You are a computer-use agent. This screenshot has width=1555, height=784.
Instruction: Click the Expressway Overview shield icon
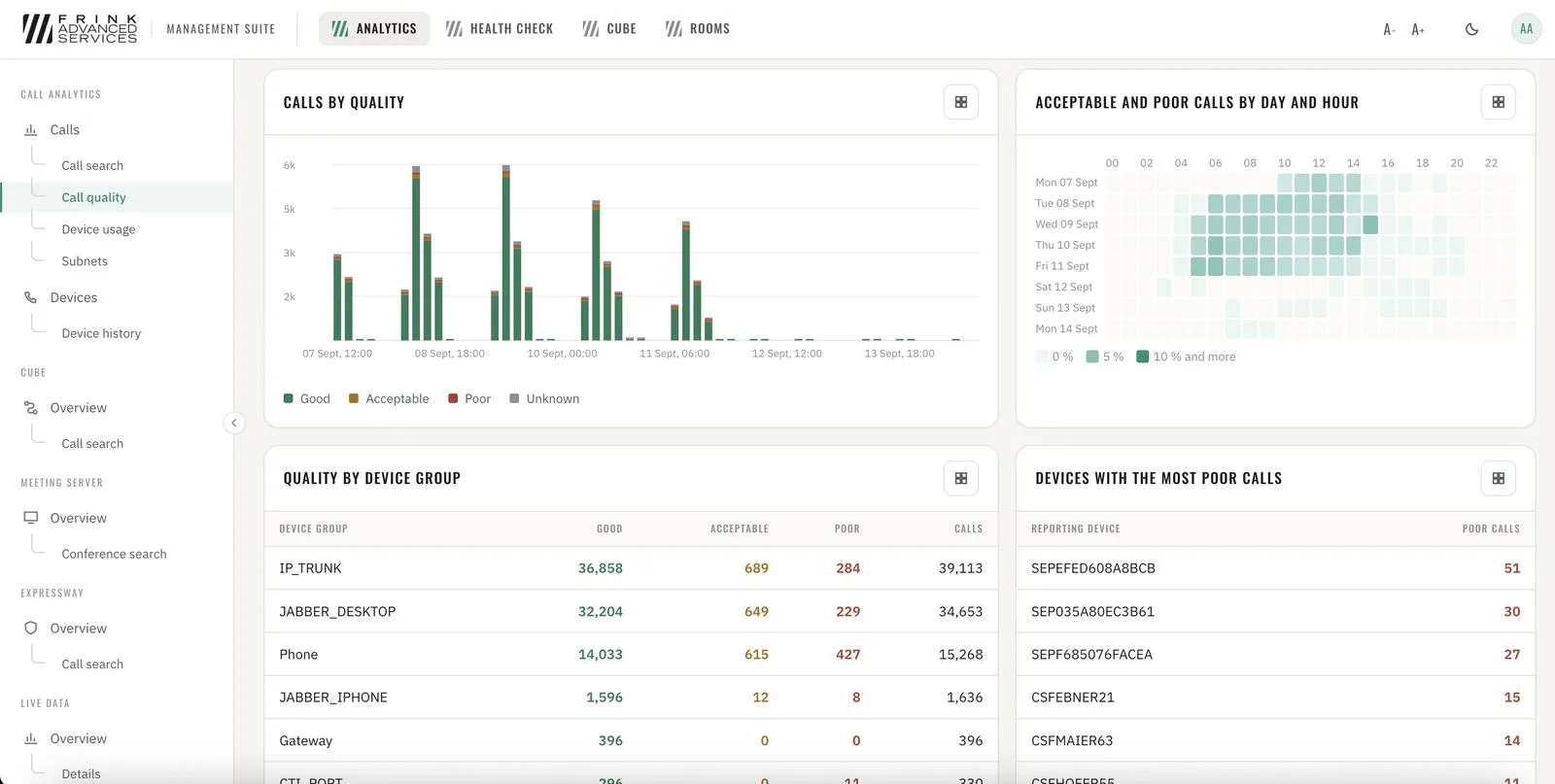tap(31, 629)
